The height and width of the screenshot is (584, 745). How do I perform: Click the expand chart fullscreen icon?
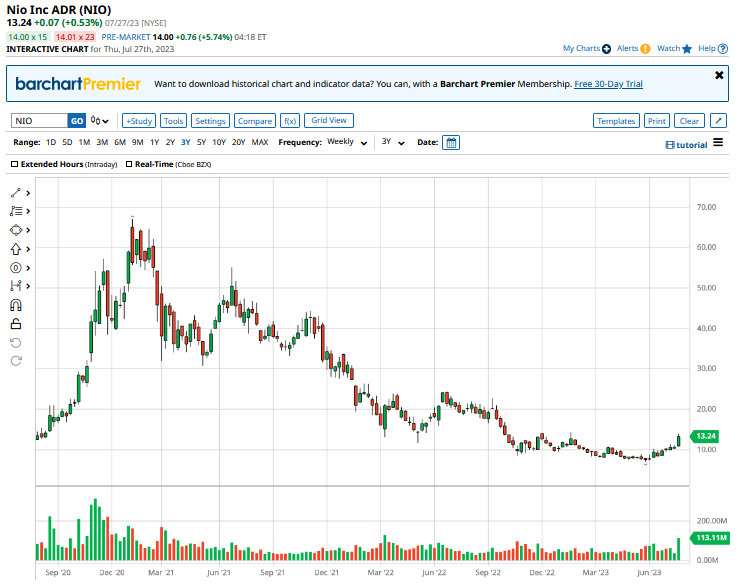tap(718, 121)
